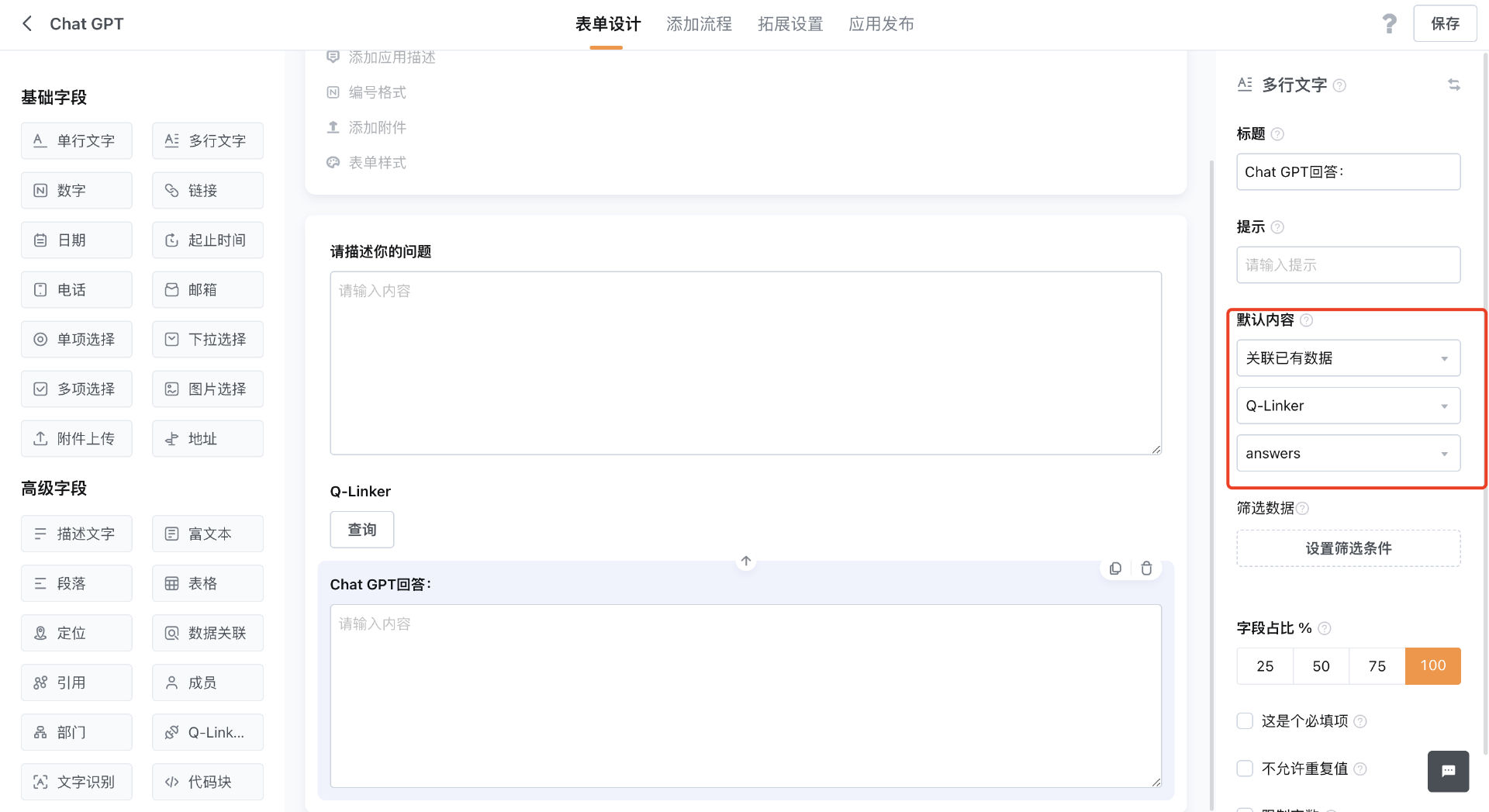Toggle the 不允许重复值 checkbox
This screenshot has width=1489, height=812.
(1245, 769)
